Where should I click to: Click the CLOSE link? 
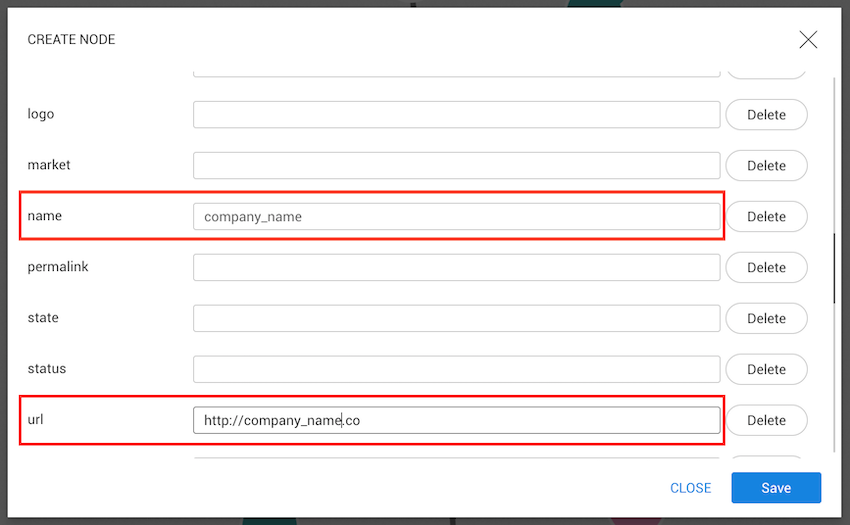click(x=690, y=488)
